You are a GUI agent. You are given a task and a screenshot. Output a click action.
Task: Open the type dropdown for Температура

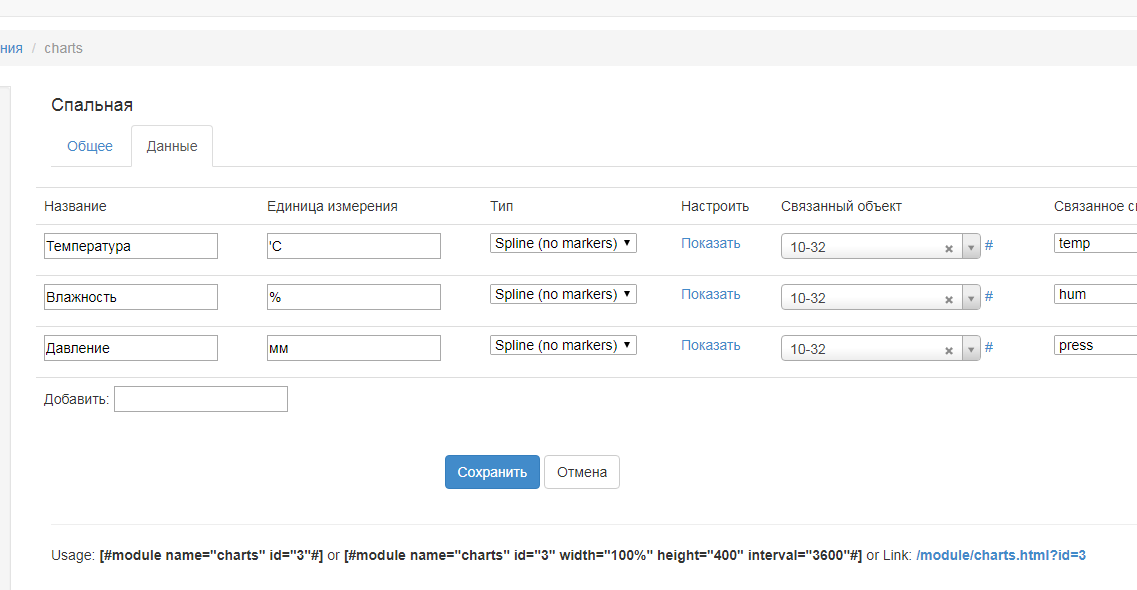pos(563,243)
